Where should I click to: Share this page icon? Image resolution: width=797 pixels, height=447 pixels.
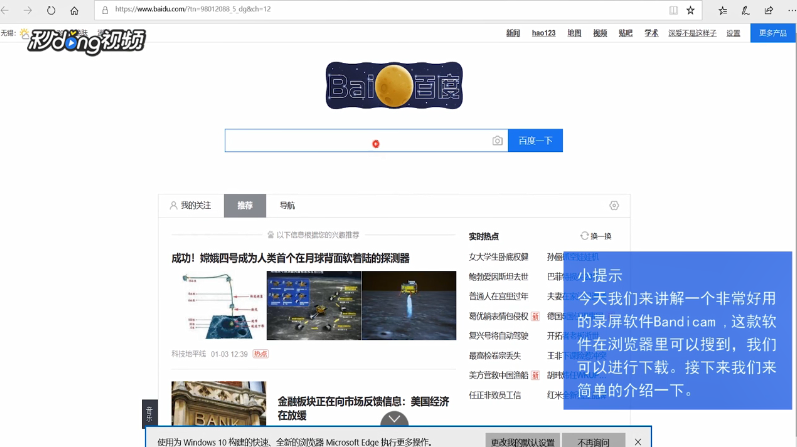pyautogui.click(x=769, y=10)
